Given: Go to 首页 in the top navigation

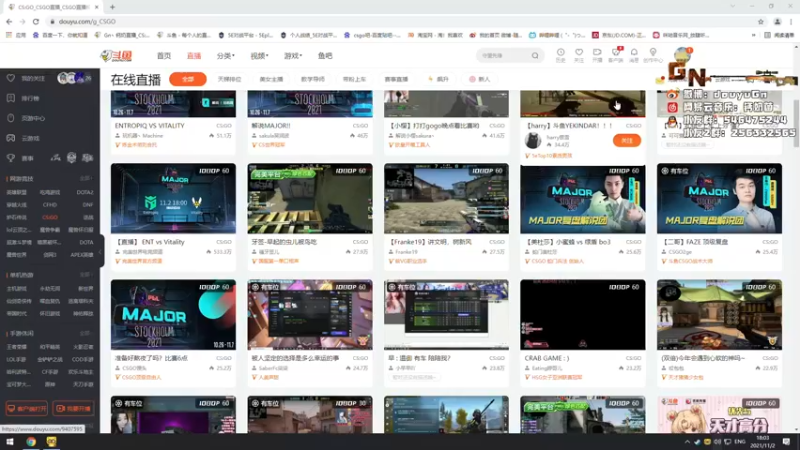Looking at the screenshot, I should coord(164,56).
